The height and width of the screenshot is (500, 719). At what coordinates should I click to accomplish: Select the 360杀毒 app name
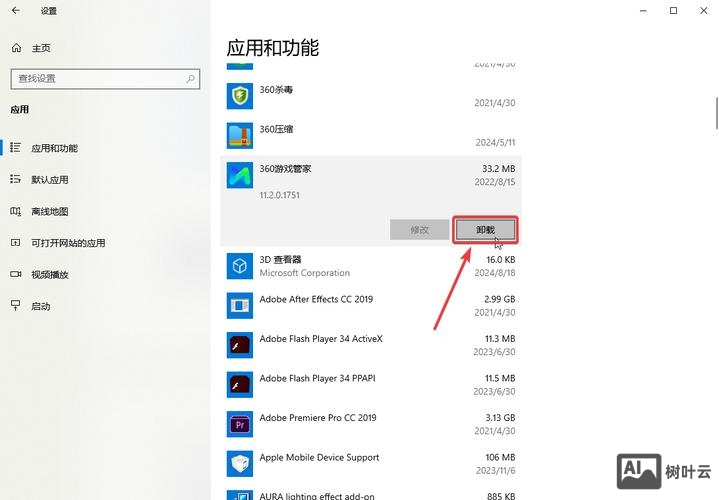(x=276, y=89)
